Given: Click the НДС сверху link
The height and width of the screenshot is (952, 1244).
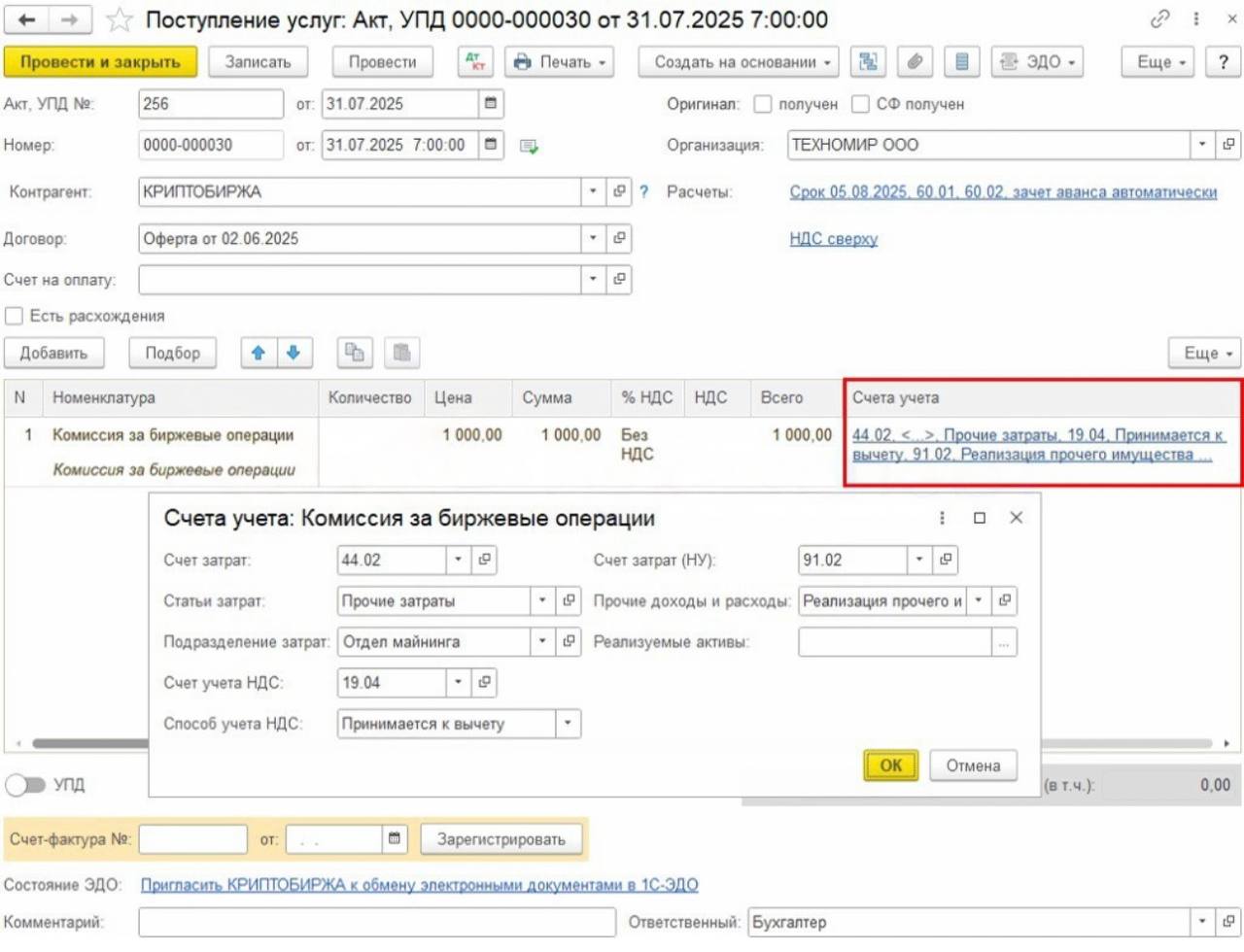Looking at the screenshot, I should click(x=833, y=239).
